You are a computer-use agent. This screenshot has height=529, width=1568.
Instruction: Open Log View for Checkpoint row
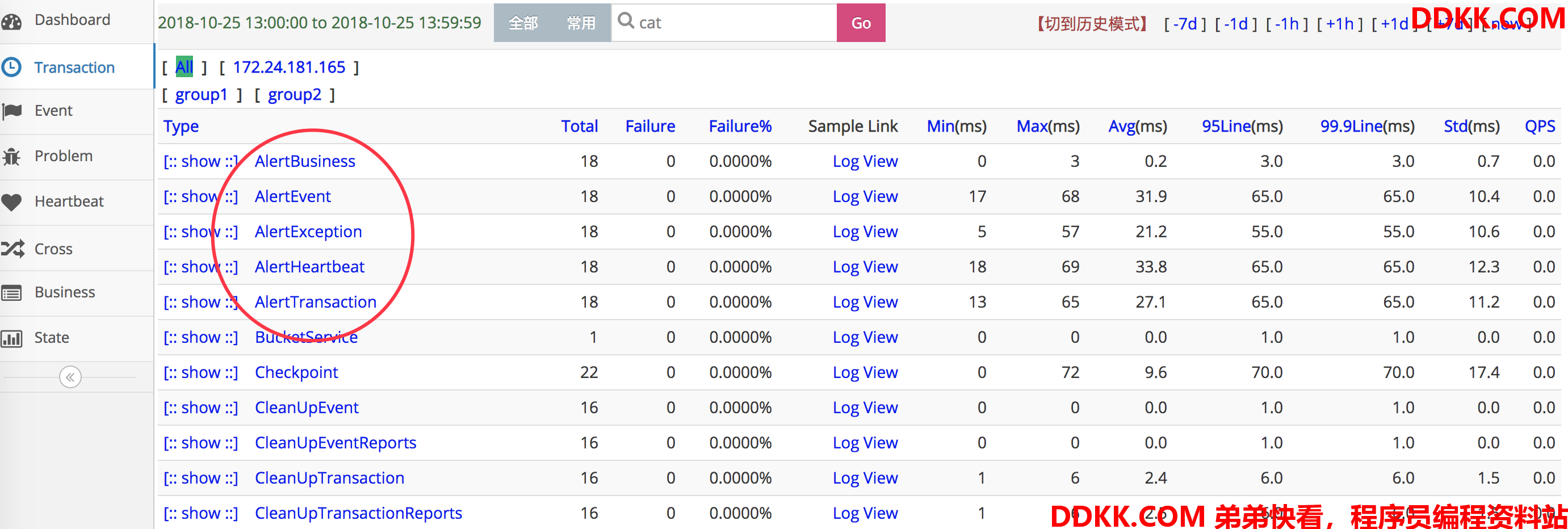coord(865,372)
